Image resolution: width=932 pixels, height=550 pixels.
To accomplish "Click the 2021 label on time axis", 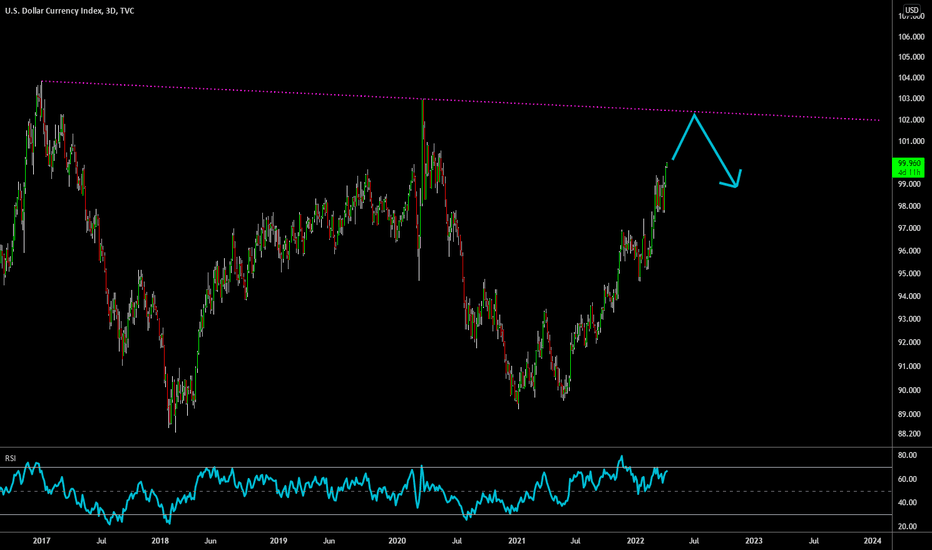I will point(517,540).
